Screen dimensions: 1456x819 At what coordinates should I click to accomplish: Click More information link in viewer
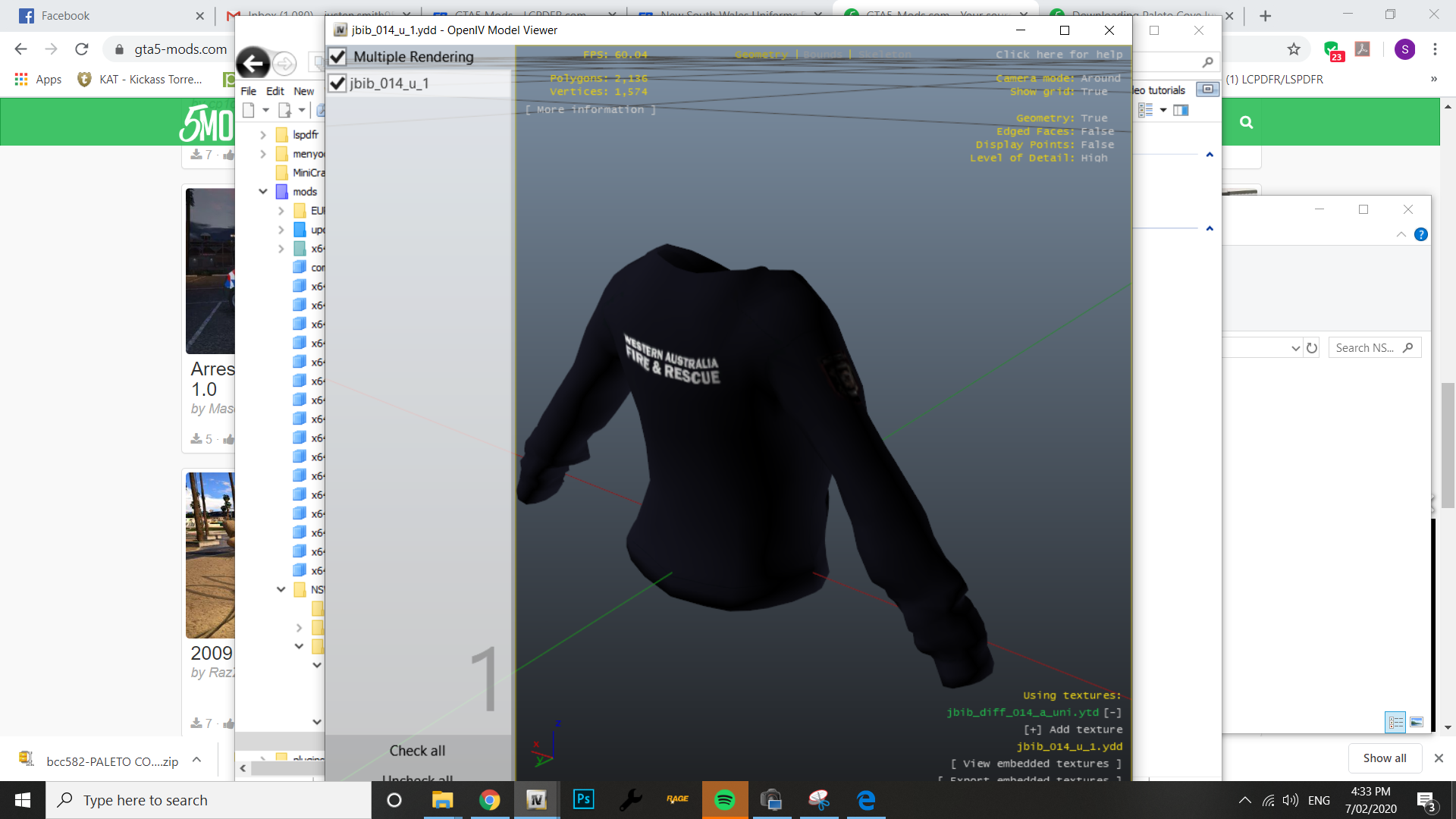pos(590,110)
